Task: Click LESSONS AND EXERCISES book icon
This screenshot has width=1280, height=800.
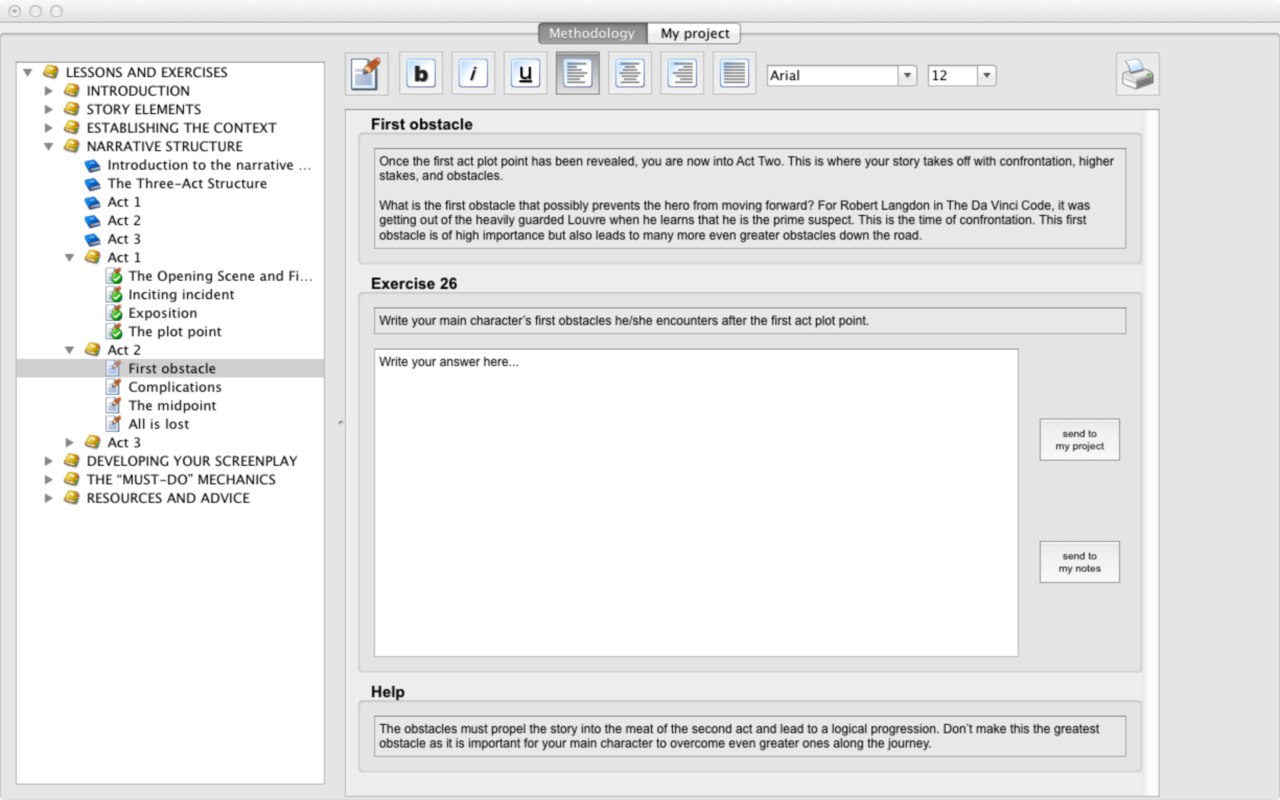Action: 50,72
